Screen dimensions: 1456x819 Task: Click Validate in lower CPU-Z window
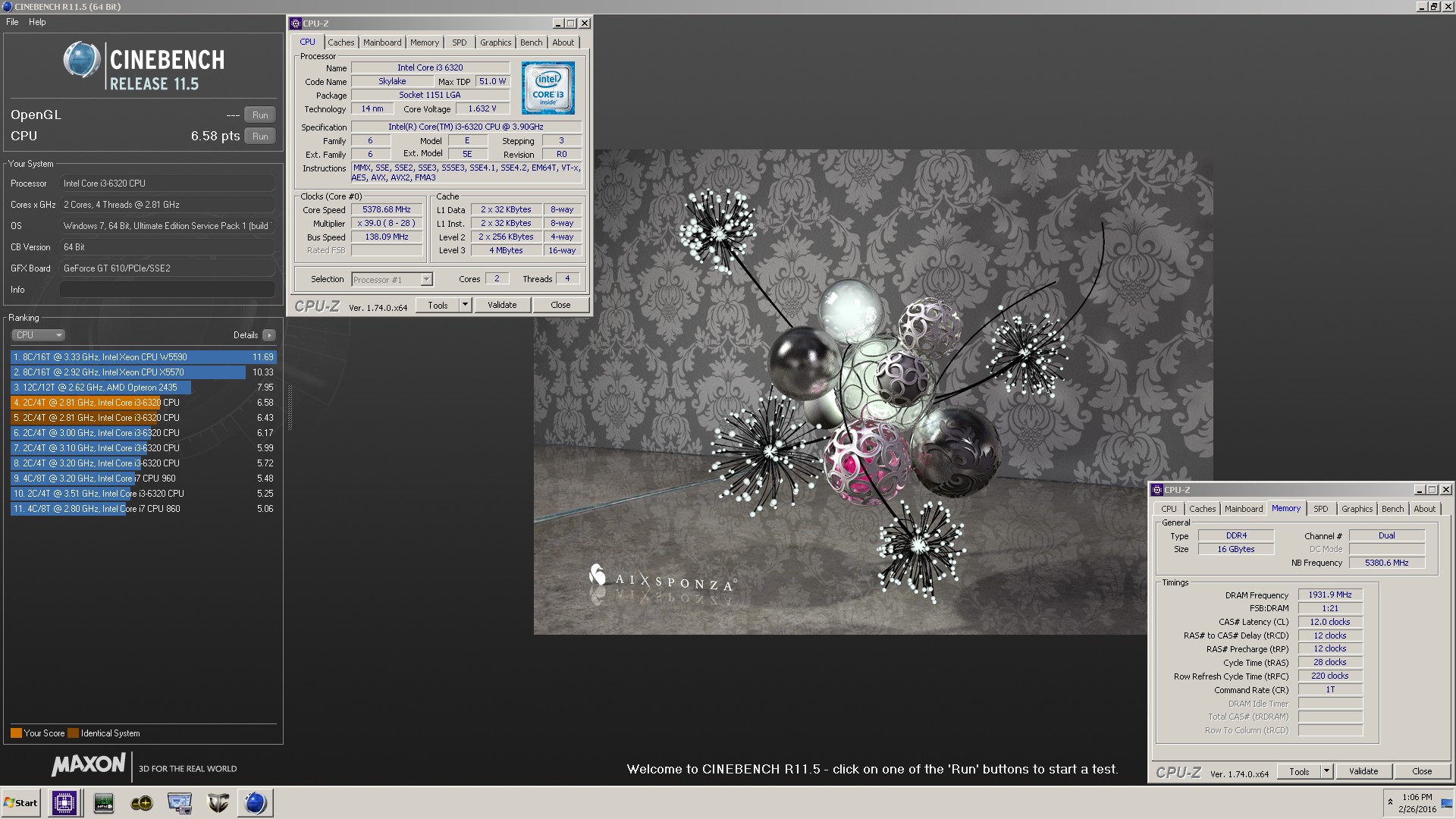pos(1363,771)
